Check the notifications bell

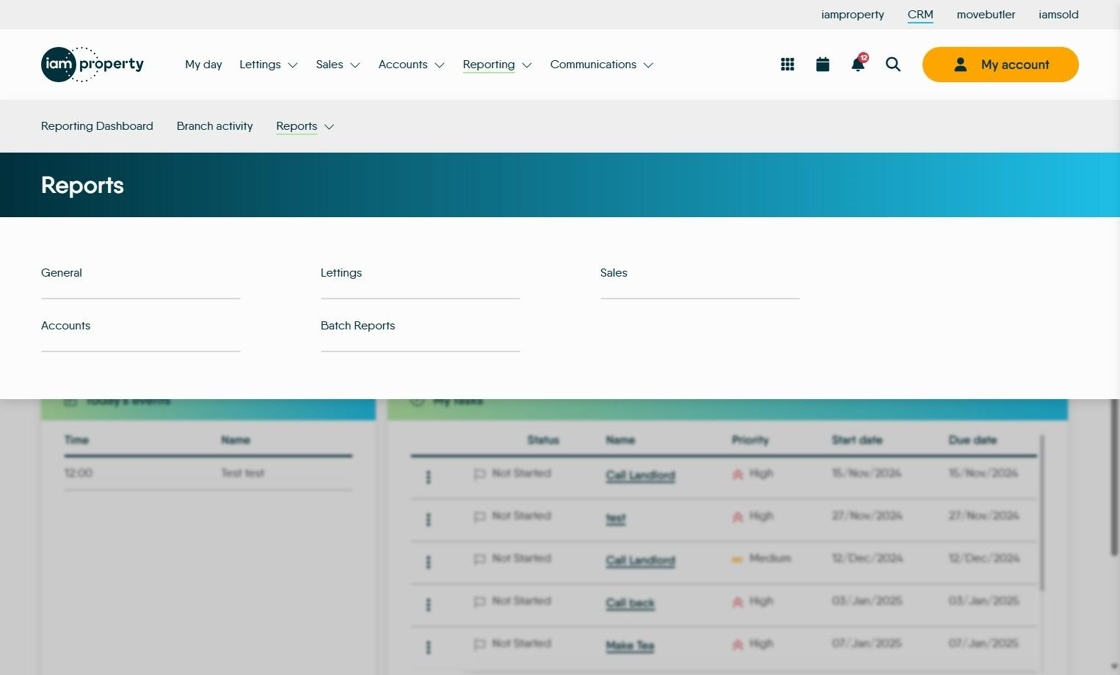coord(859,64)
